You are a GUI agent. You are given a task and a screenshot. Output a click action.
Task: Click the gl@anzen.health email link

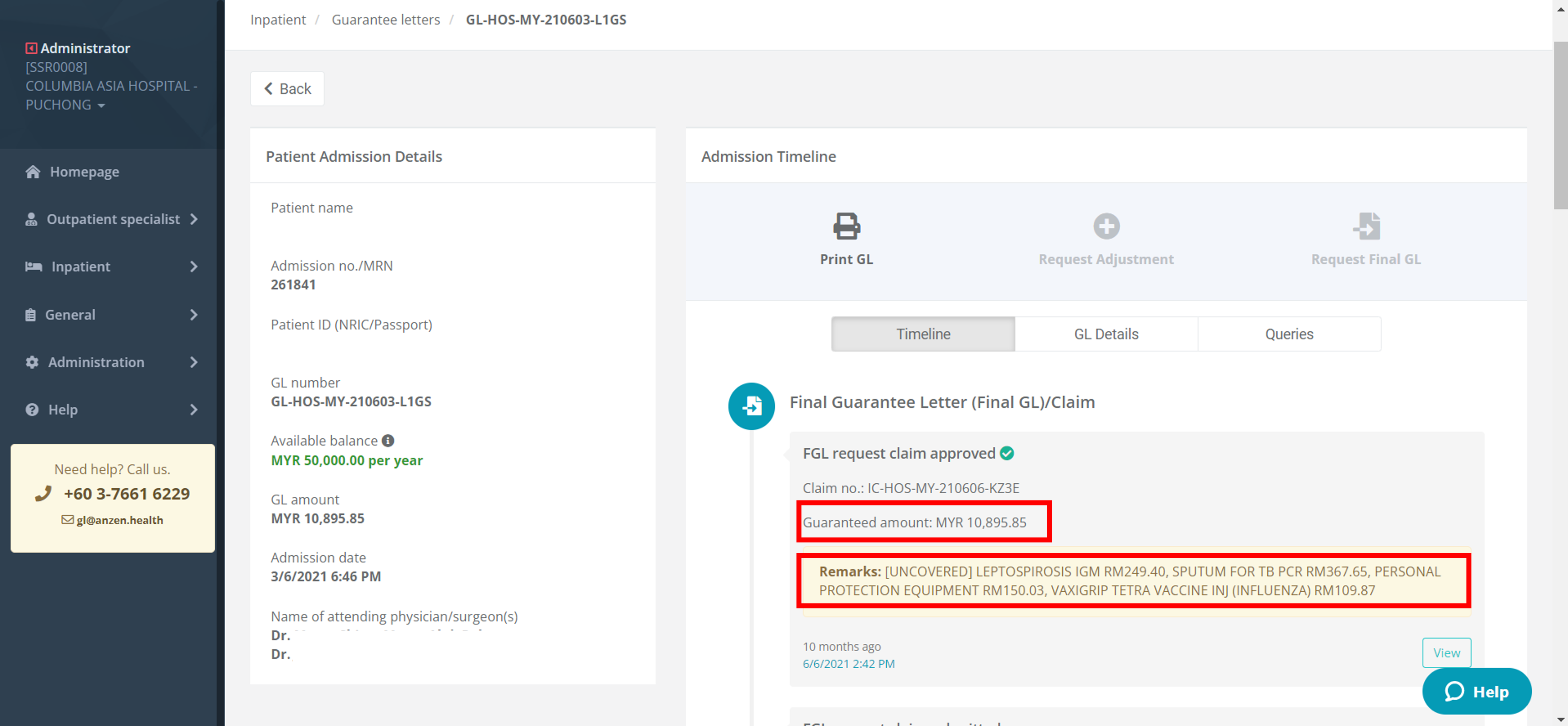pos(120,520)
